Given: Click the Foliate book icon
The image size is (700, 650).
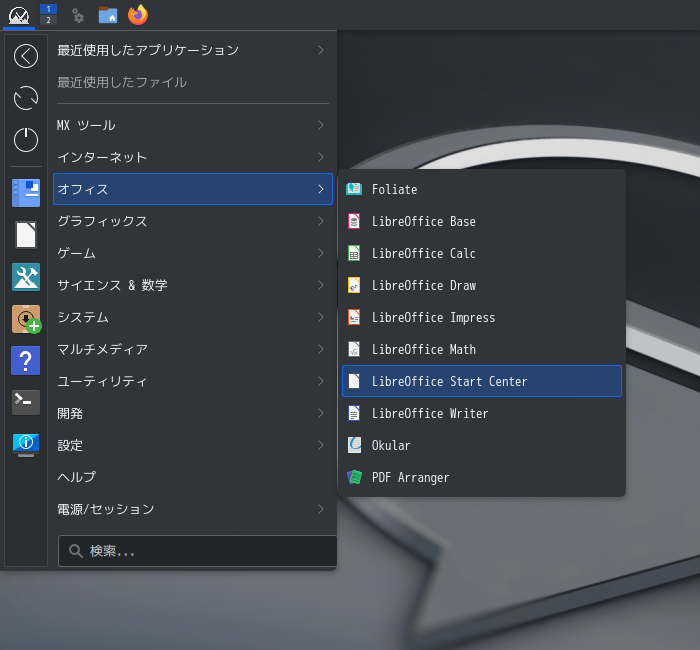Looking at the screenshot, I should [354, 189].
